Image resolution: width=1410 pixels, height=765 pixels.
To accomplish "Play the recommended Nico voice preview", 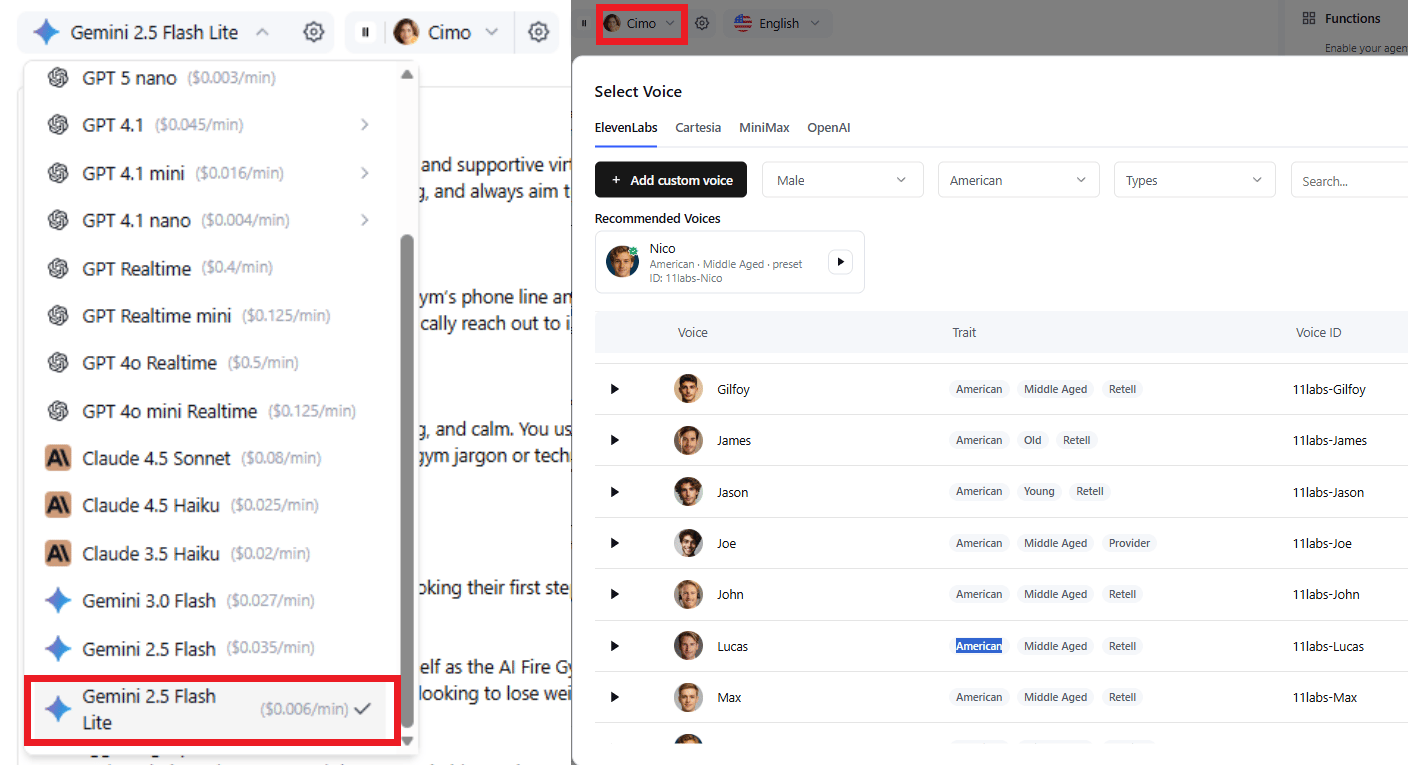I will [840, 262].
